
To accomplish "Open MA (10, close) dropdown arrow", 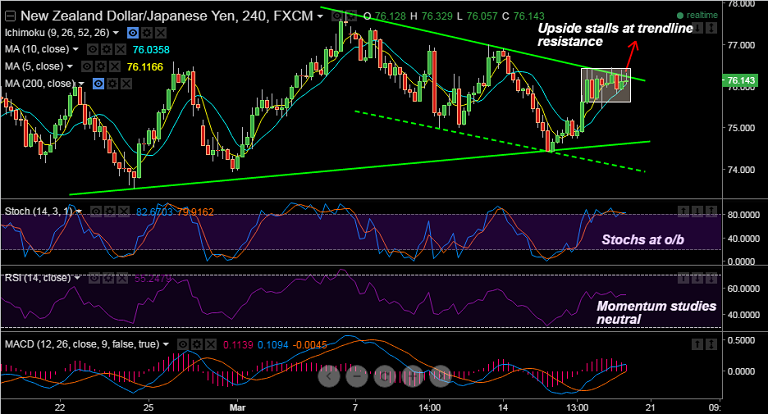I will pos(76,49).
